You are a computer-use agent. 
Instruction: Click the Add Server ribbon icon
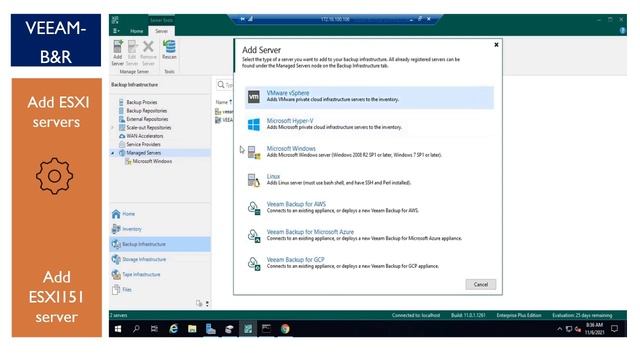coord(118,53)
